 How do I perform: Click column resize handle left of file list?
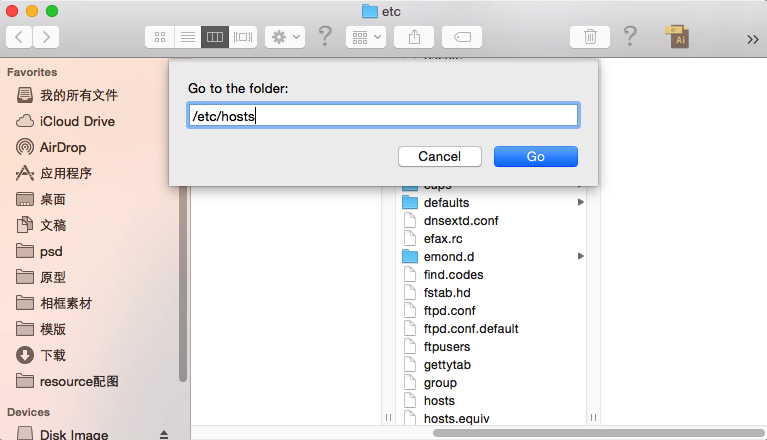click(388, 418)
